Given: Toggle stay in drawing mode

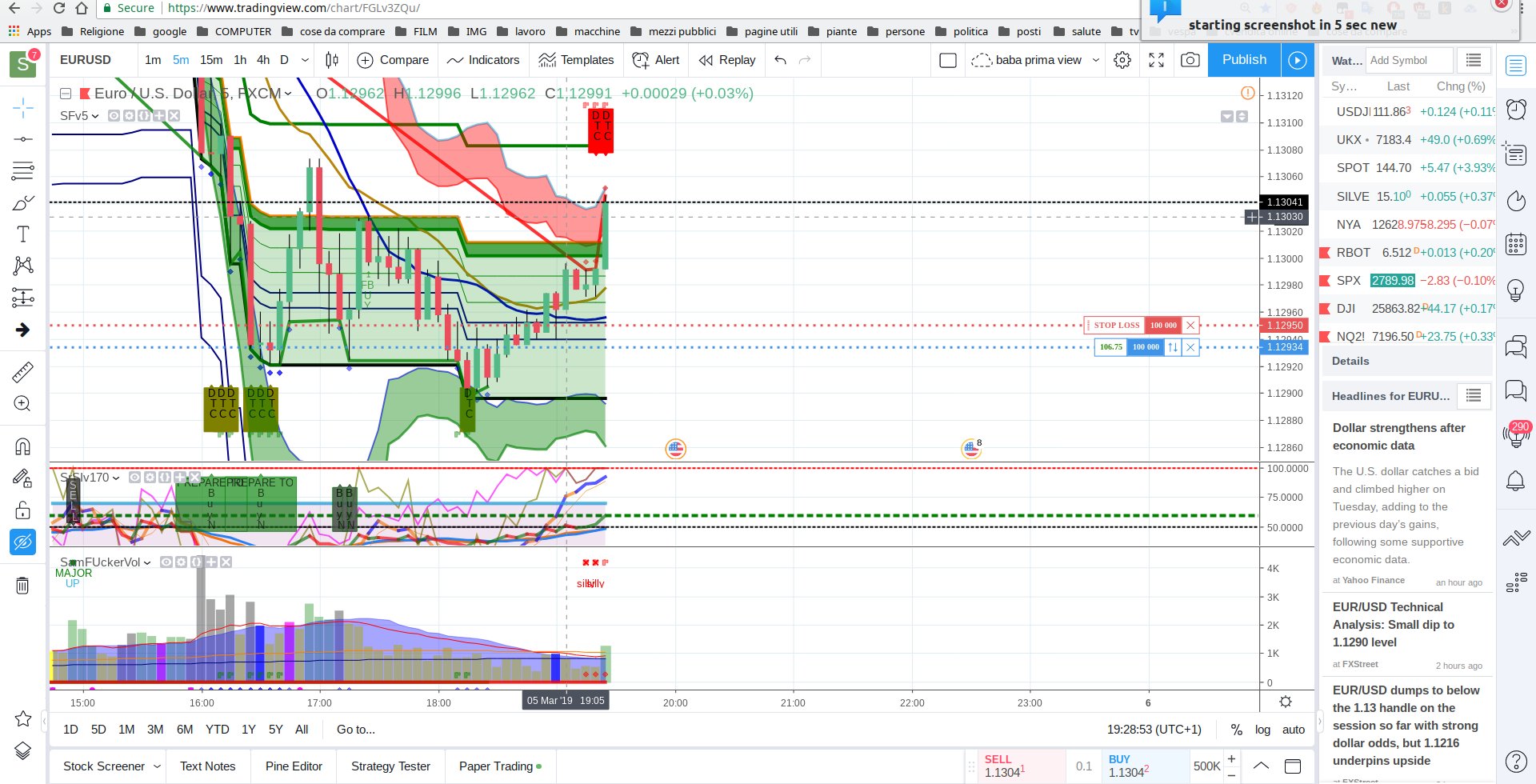Looking at the screenshot, I should tap(23, 478).
